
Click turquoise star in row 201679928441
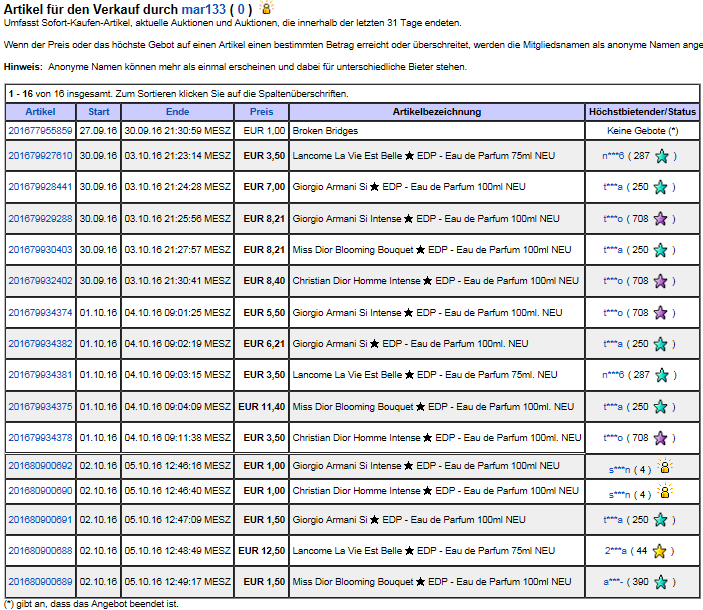[660, 187]
